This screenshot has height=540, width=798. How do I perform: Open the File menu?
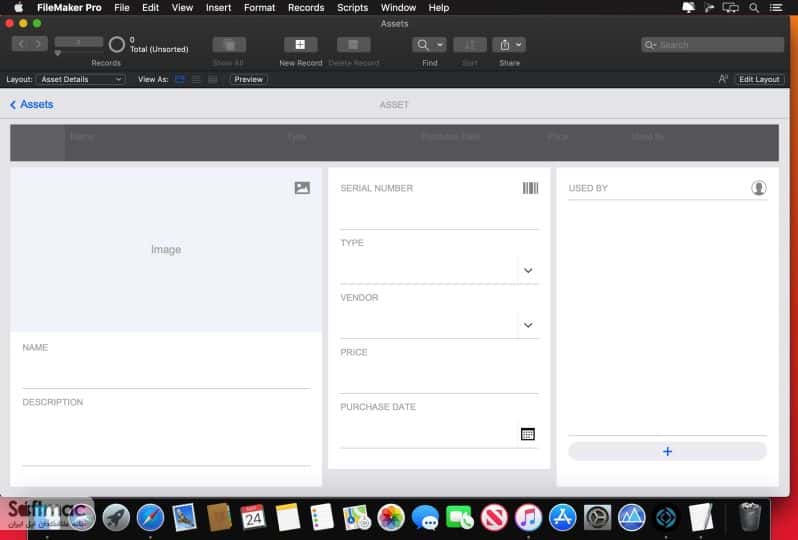122,8
